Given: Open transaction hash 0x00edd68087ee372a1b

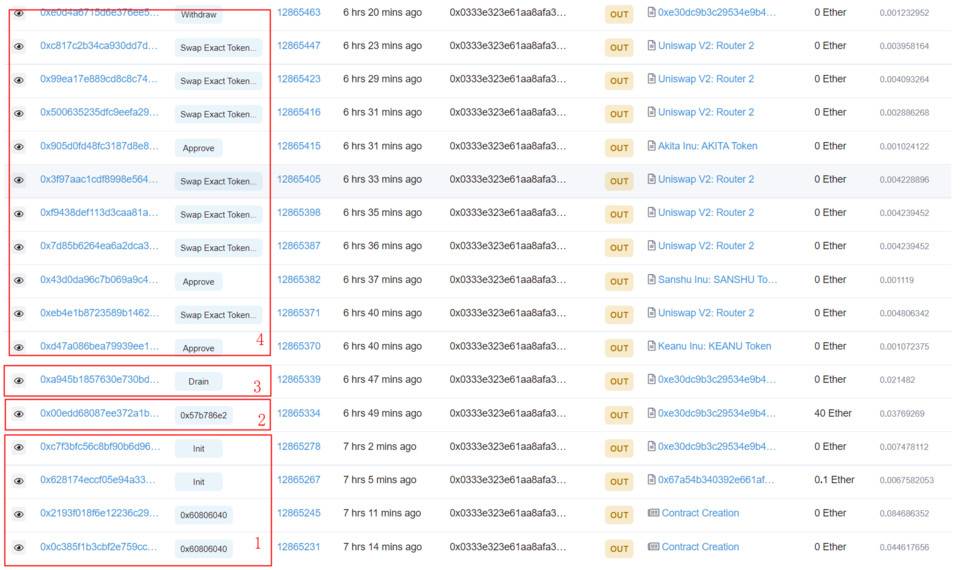Looking at the screenshot, I should pyautogui.click(x=99, y=413).
